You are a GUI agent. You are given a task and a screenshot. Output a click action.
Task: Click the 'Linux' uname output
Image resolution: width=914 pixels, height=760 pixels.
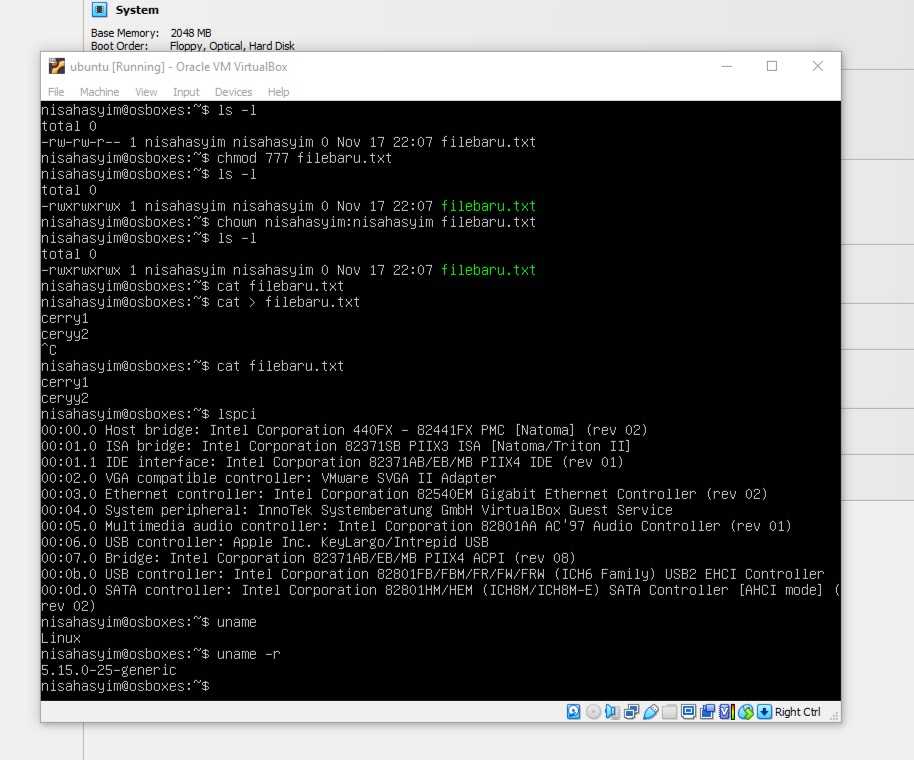click(61, 638)
